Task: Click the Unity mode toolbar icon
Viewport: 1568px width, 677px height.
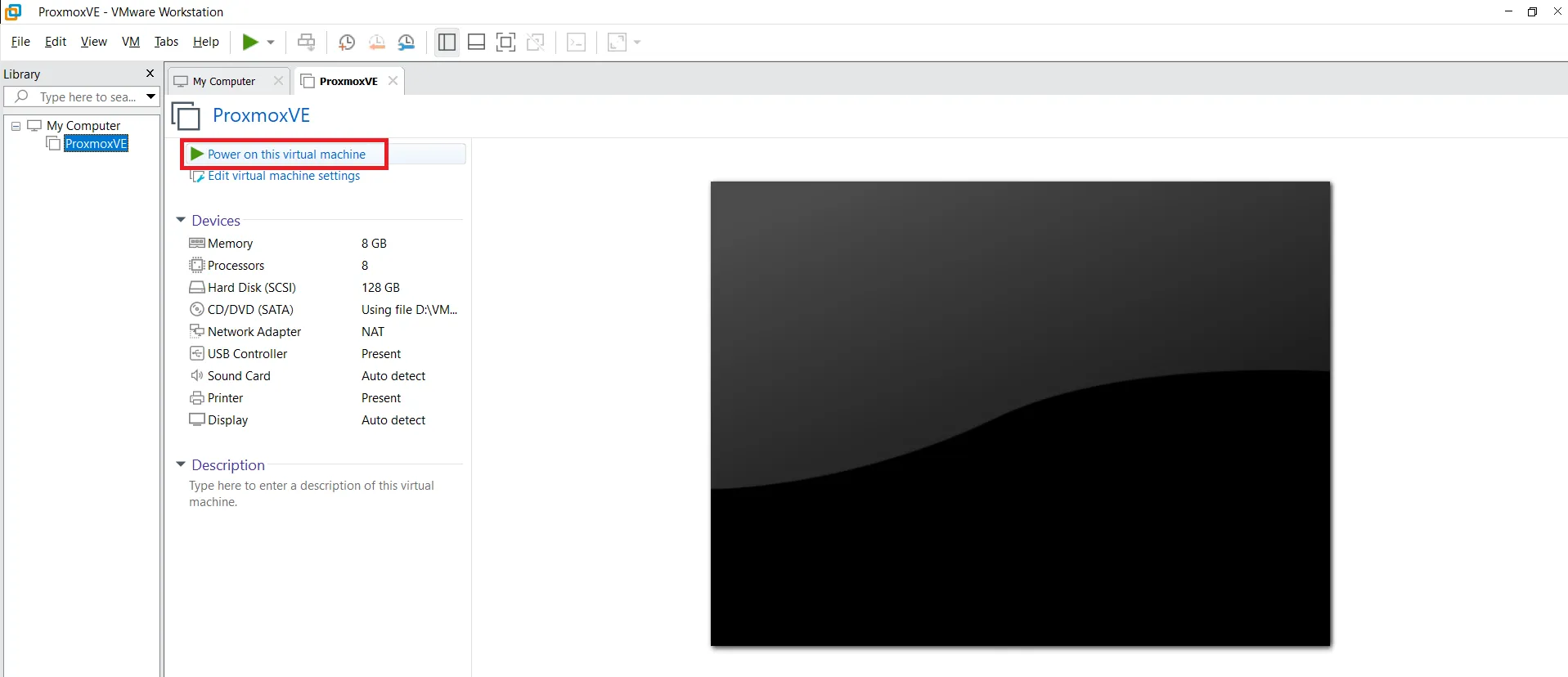Action: 536,42
